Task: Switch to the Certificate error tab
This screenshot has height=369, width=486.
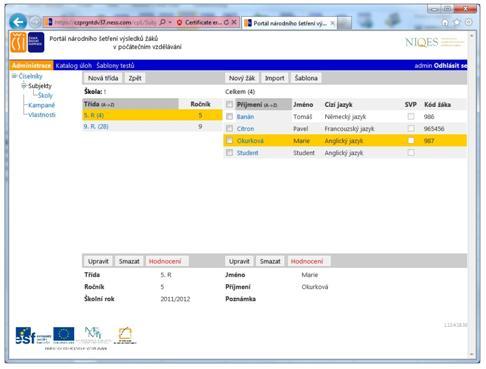Action: (202, 22)
